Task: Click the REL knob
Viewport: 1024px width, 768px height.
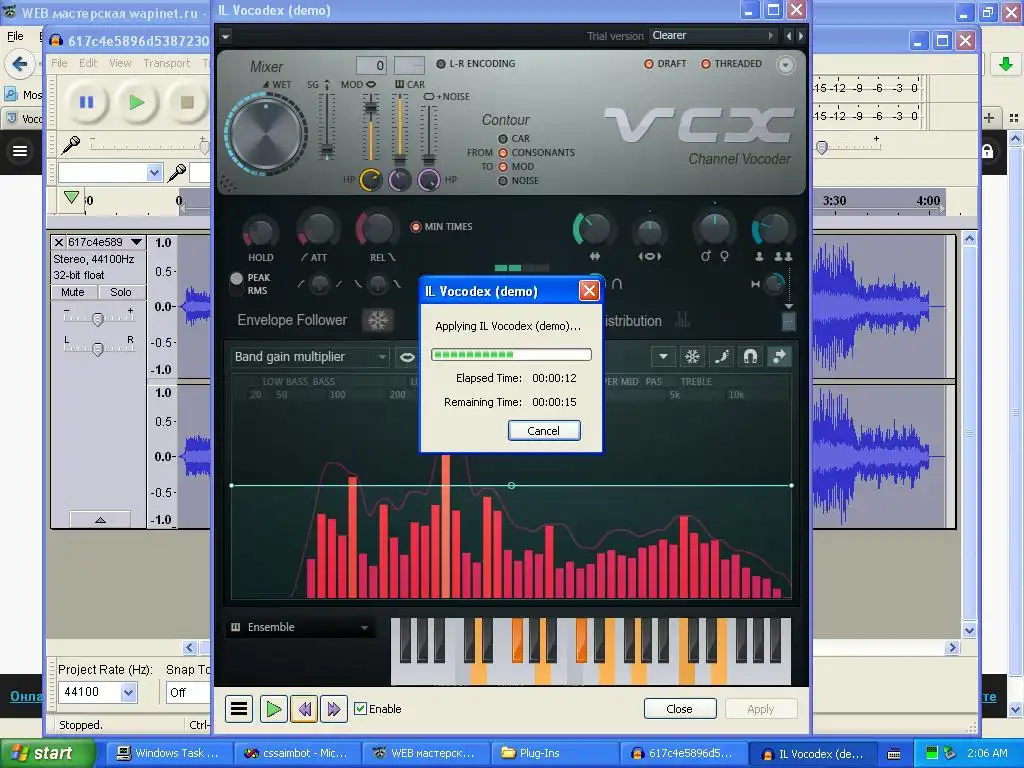Action: point(377,229)
